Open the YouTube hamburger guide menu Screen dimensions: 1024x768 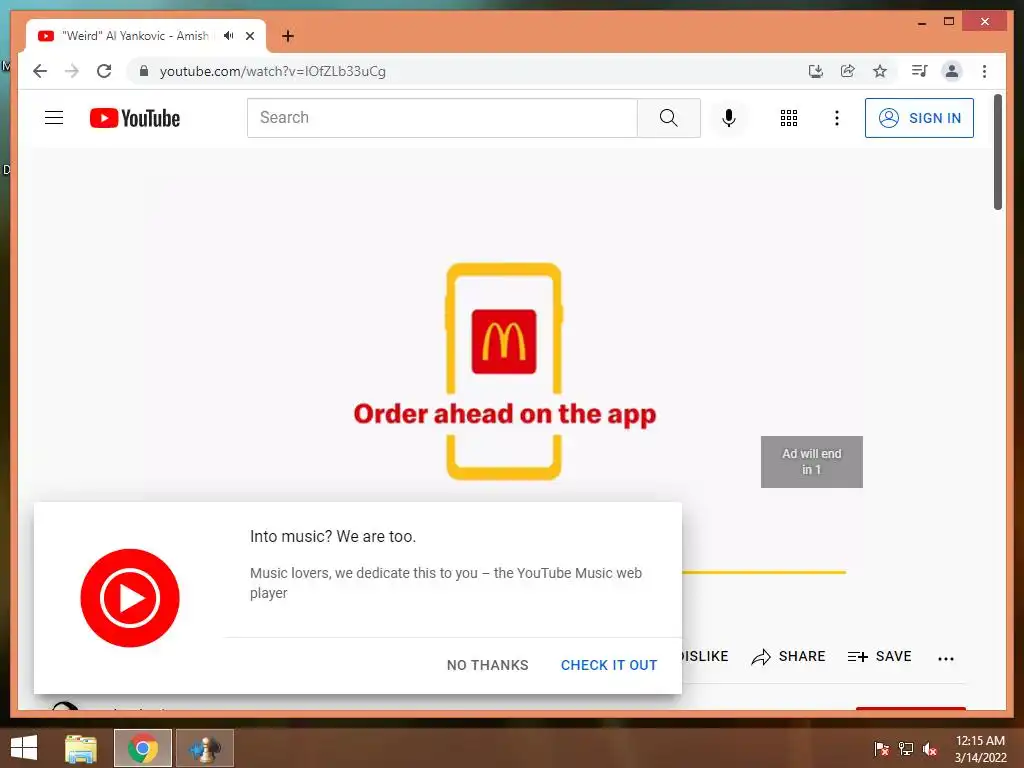tap(54, 118)
